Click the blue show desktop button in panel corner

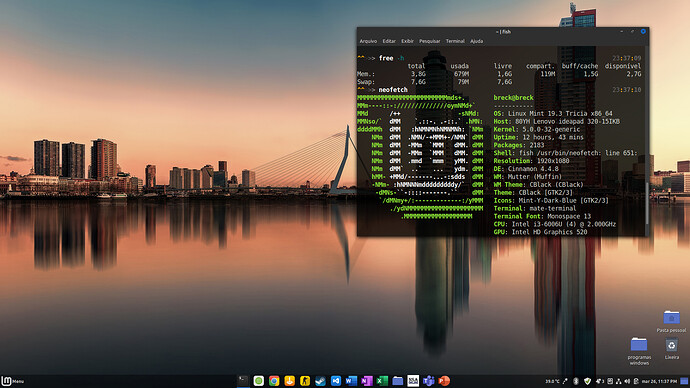[x=684, y=381]
